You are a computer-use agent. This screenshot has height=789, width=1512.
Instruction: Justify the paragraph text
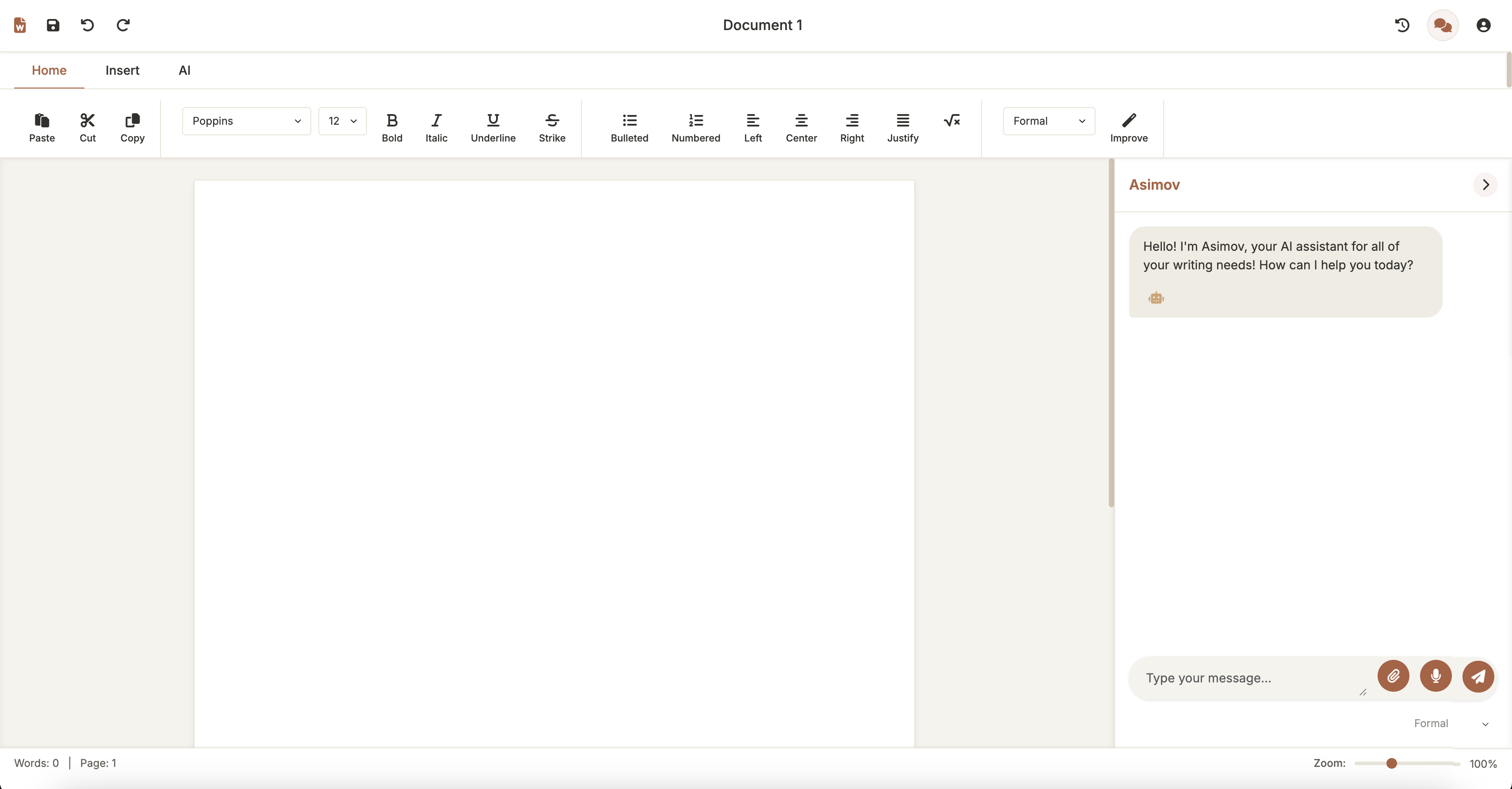[903, 128]
